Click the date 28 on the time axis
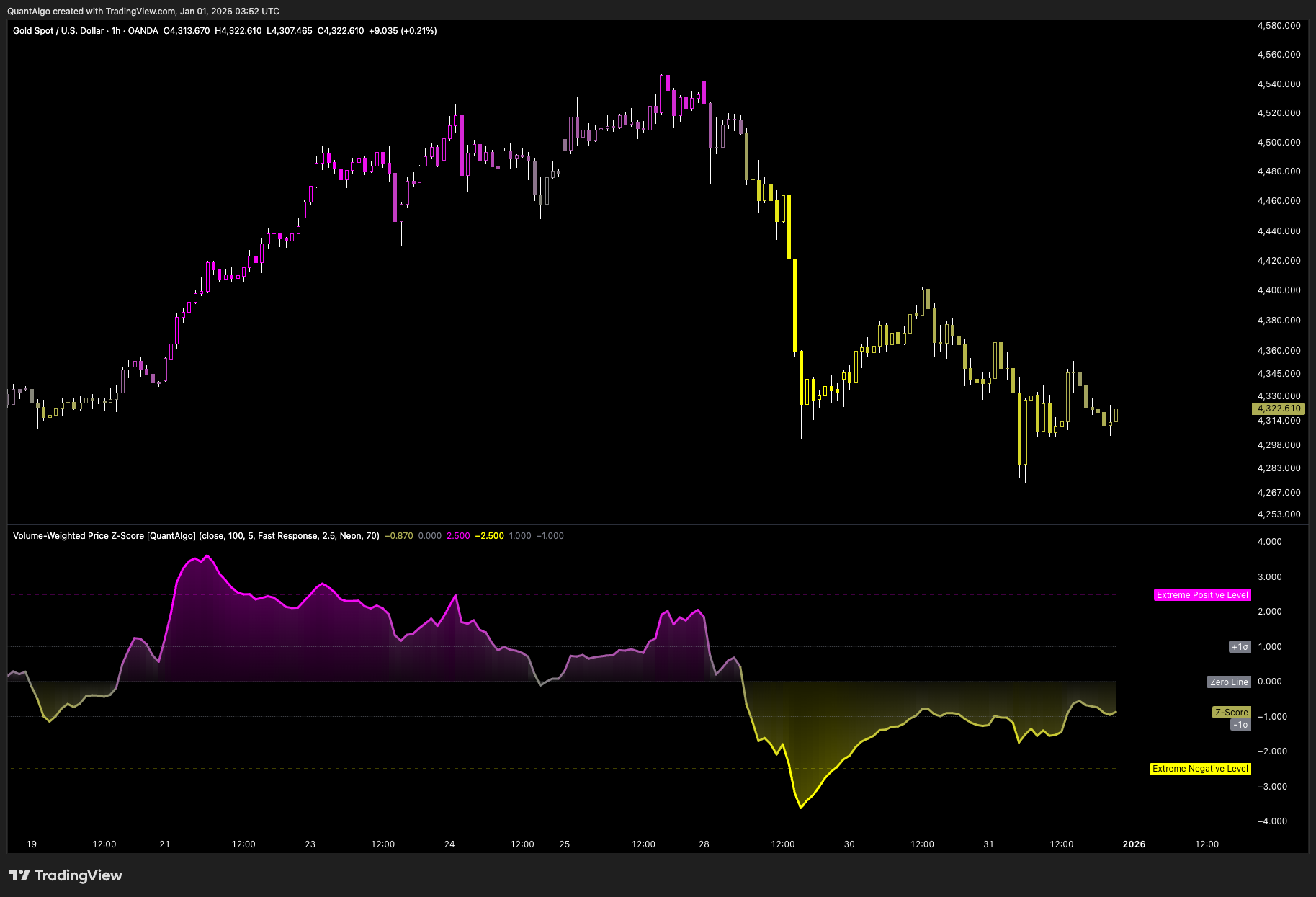The height and width of the screenshot is (897, 1316). (x=704, y=844)
